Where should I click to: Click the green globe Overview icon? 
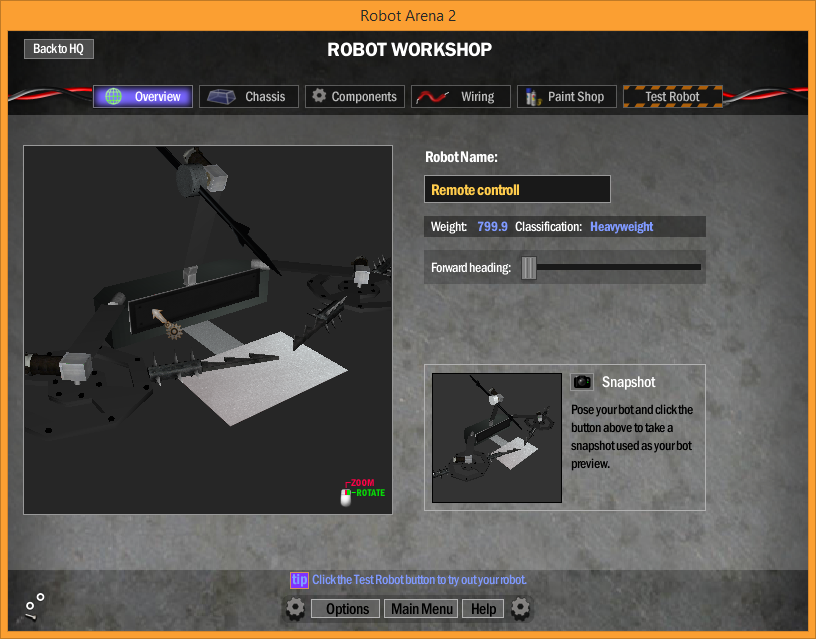[x=113, y=96]
